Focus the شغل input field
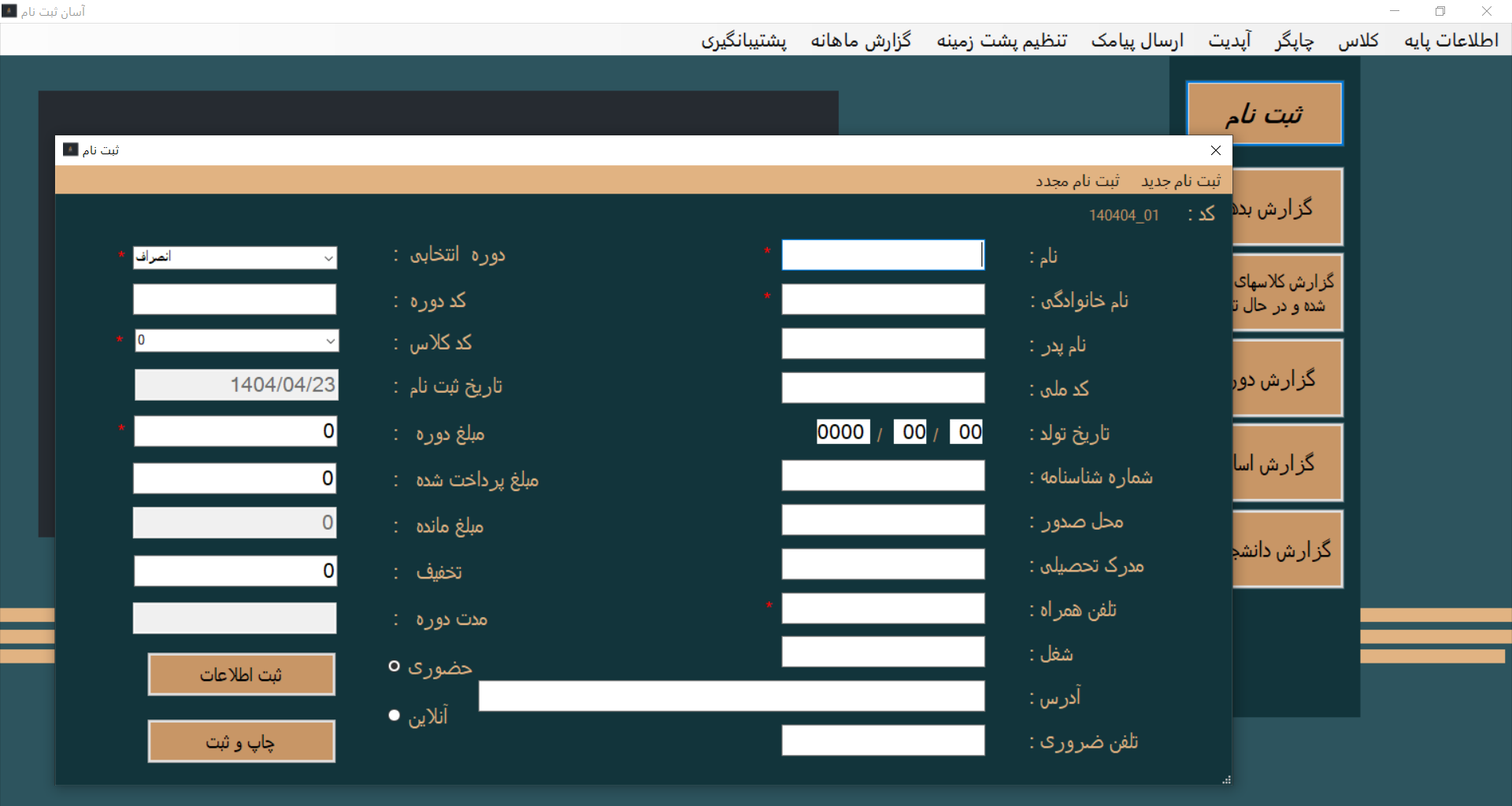The width and height of the screenshot is (1512, 806). (x=883, y=652)
